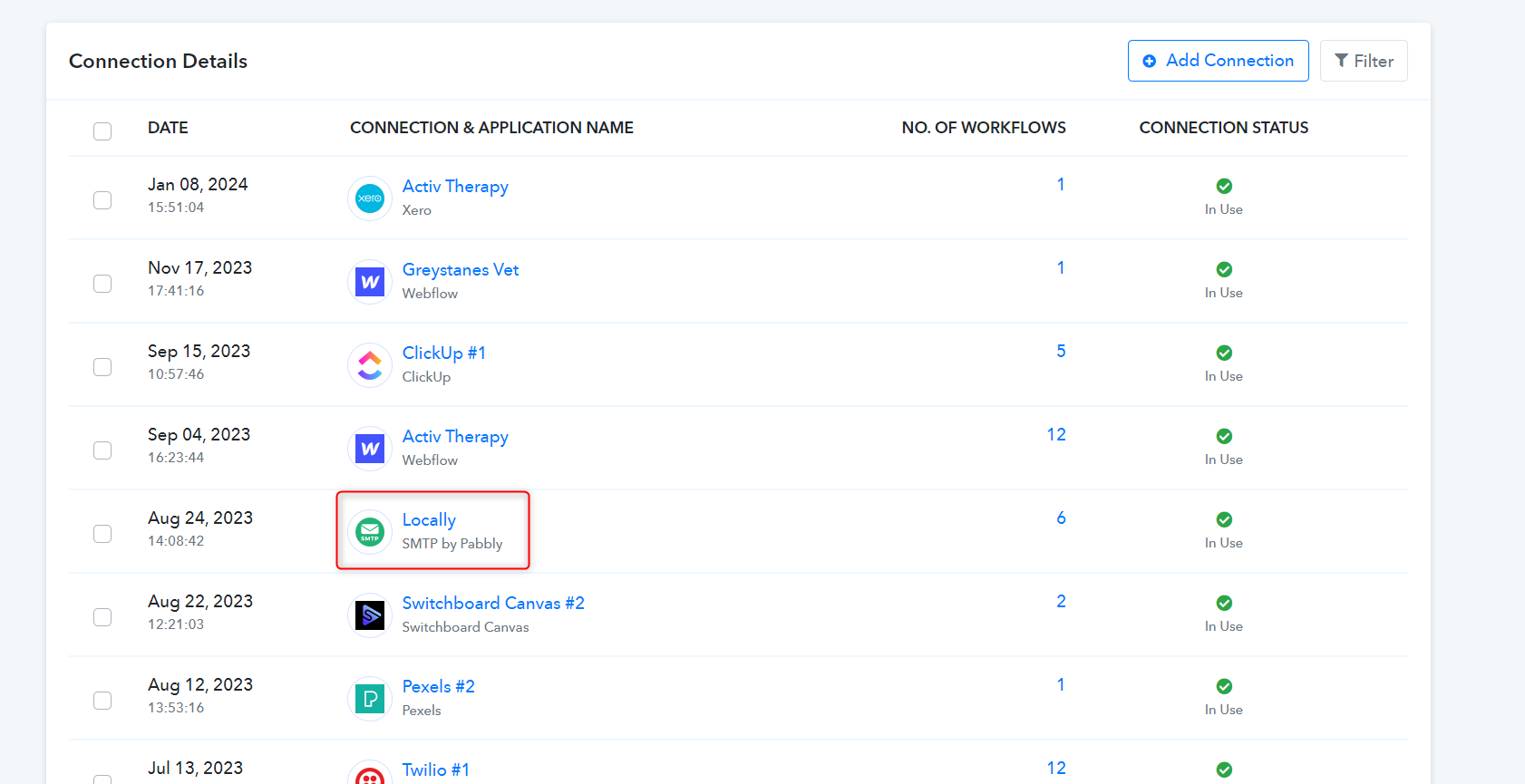Open the Switchboard Canvas #2 link
This screenshot has height=784, width=1525.
tap(493, 603)
